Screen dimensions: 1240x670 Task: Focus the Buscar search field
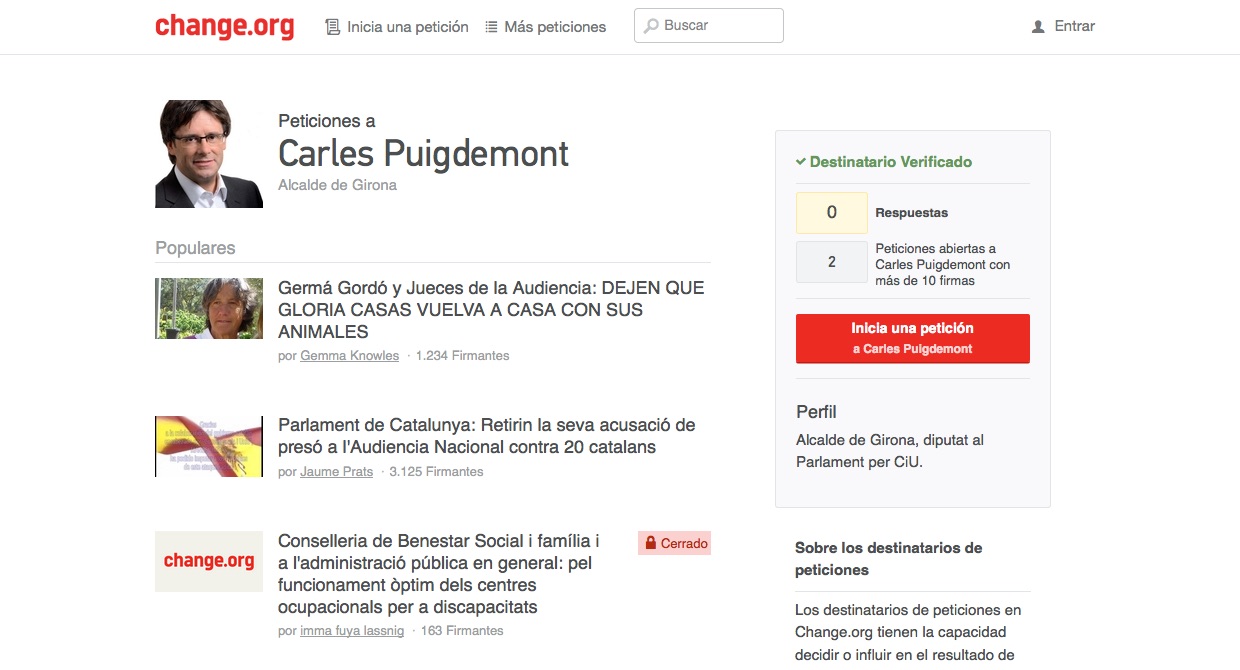coord(709,26)
